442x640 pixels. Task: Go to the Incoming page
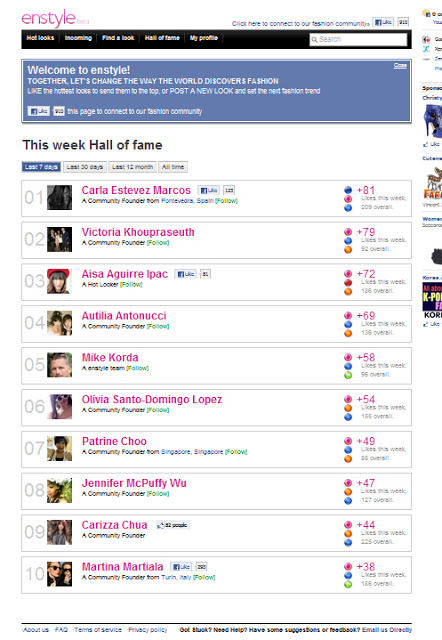coord(78,38)
